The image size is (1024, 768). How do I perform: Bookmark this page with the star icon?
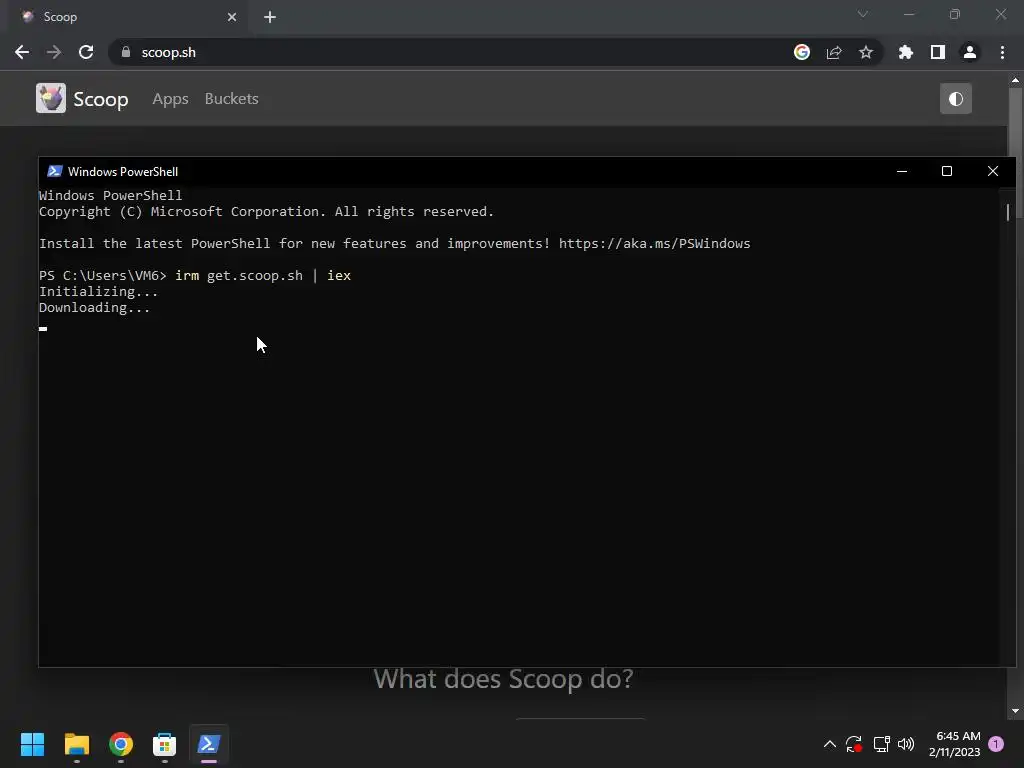[866, 52]
